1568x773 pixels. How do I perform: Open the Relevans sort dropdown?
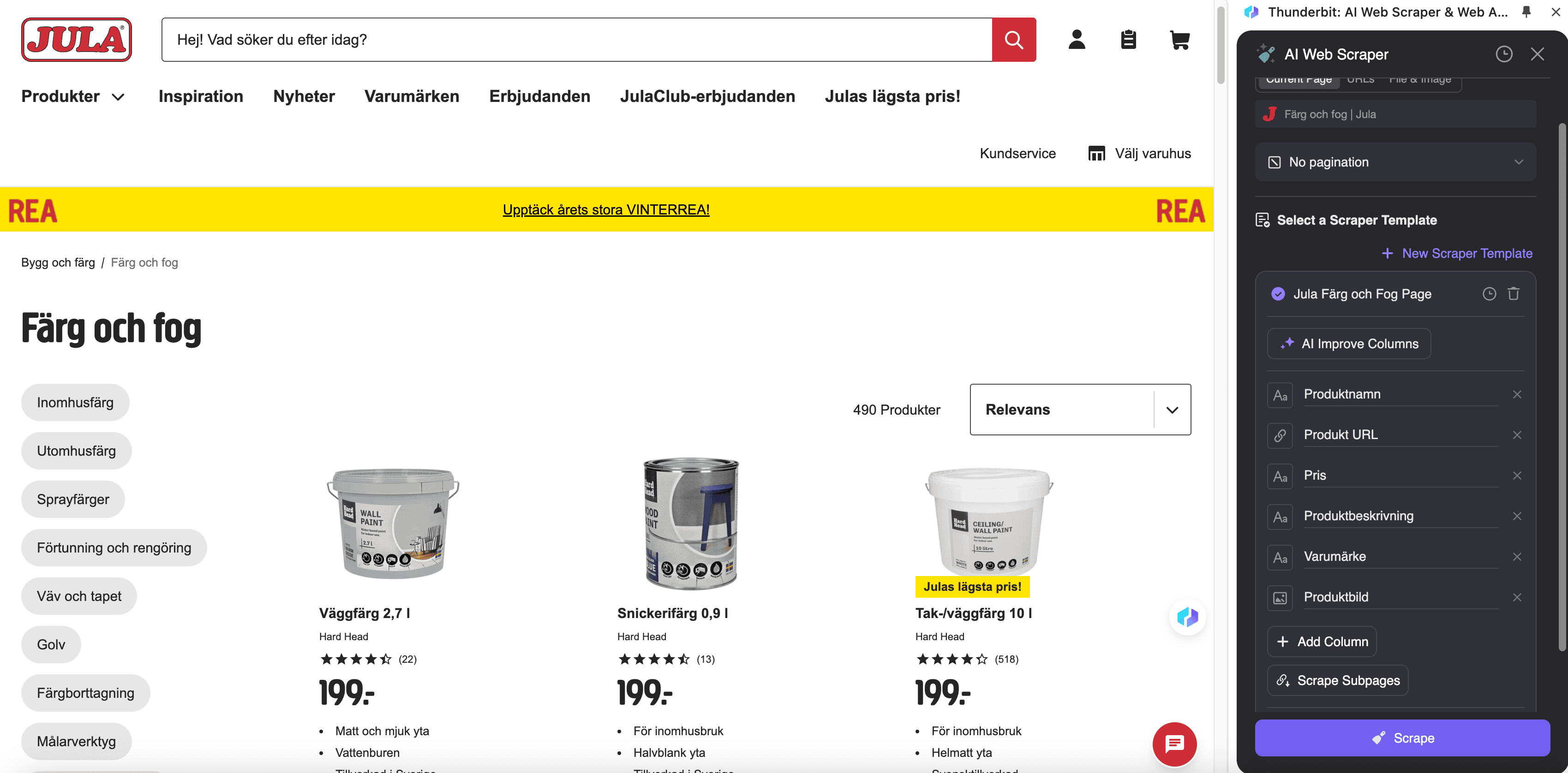(1080, 409)
